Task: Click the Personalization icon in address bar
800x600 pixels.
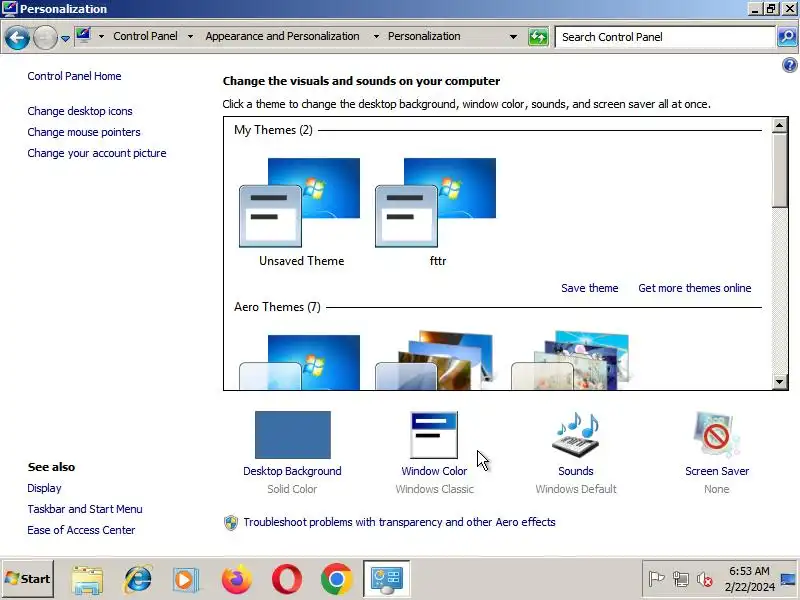Action: point(83,35)
